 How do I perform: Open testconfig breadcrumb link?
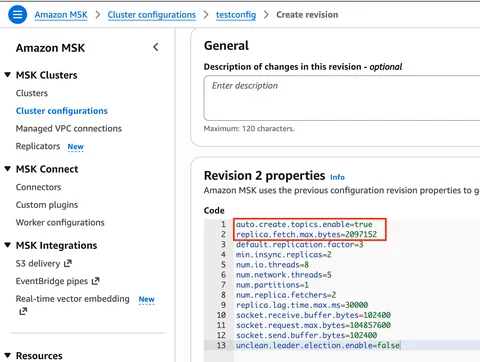pos(236,15)
